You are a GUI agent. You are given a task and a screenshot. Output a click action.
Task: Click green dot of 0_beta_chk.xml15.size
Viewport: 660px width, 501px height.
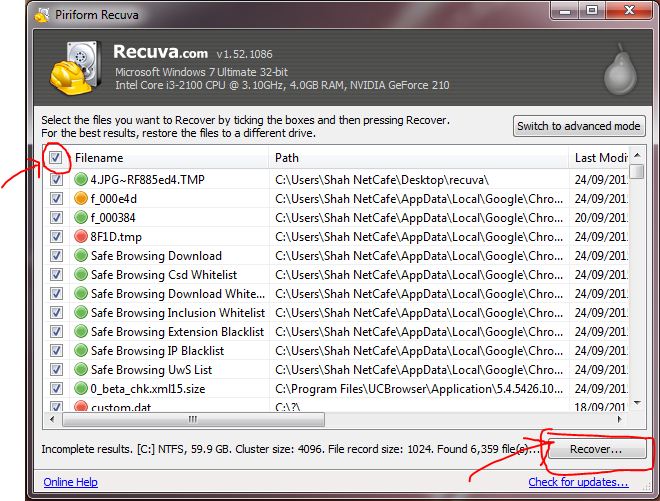click(x=80, y=388)
